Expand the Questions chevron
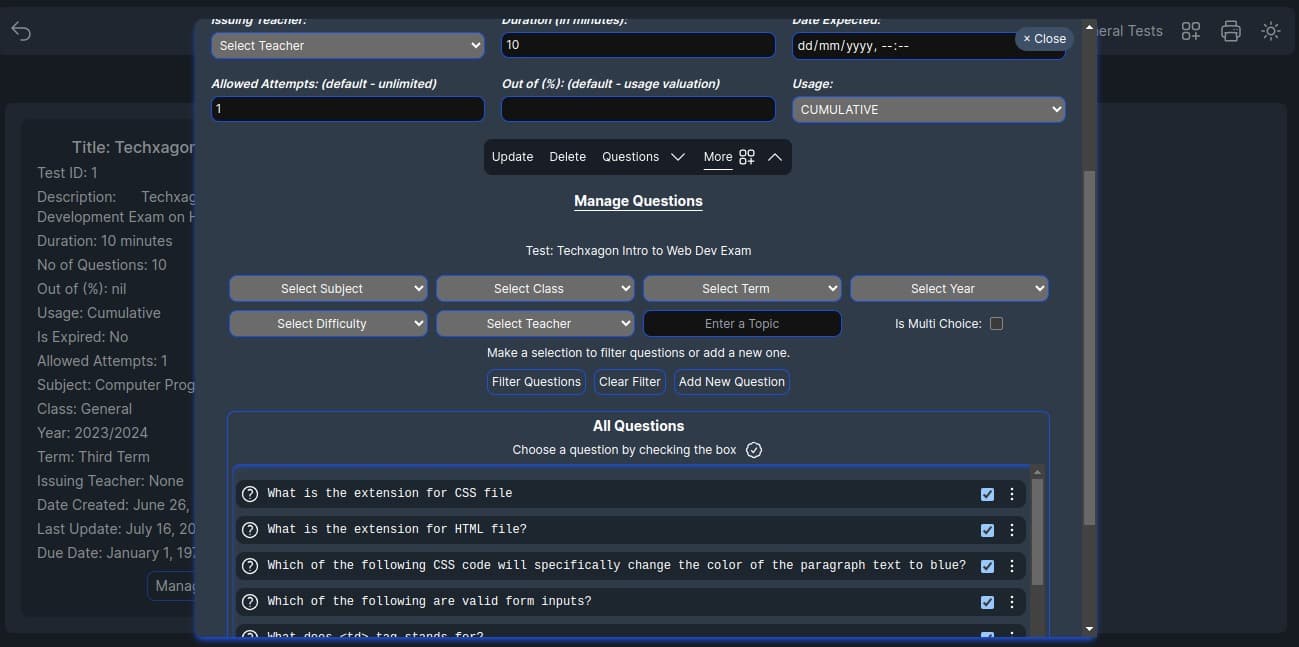Screen dimensions: 1299x647 (678, 157)
